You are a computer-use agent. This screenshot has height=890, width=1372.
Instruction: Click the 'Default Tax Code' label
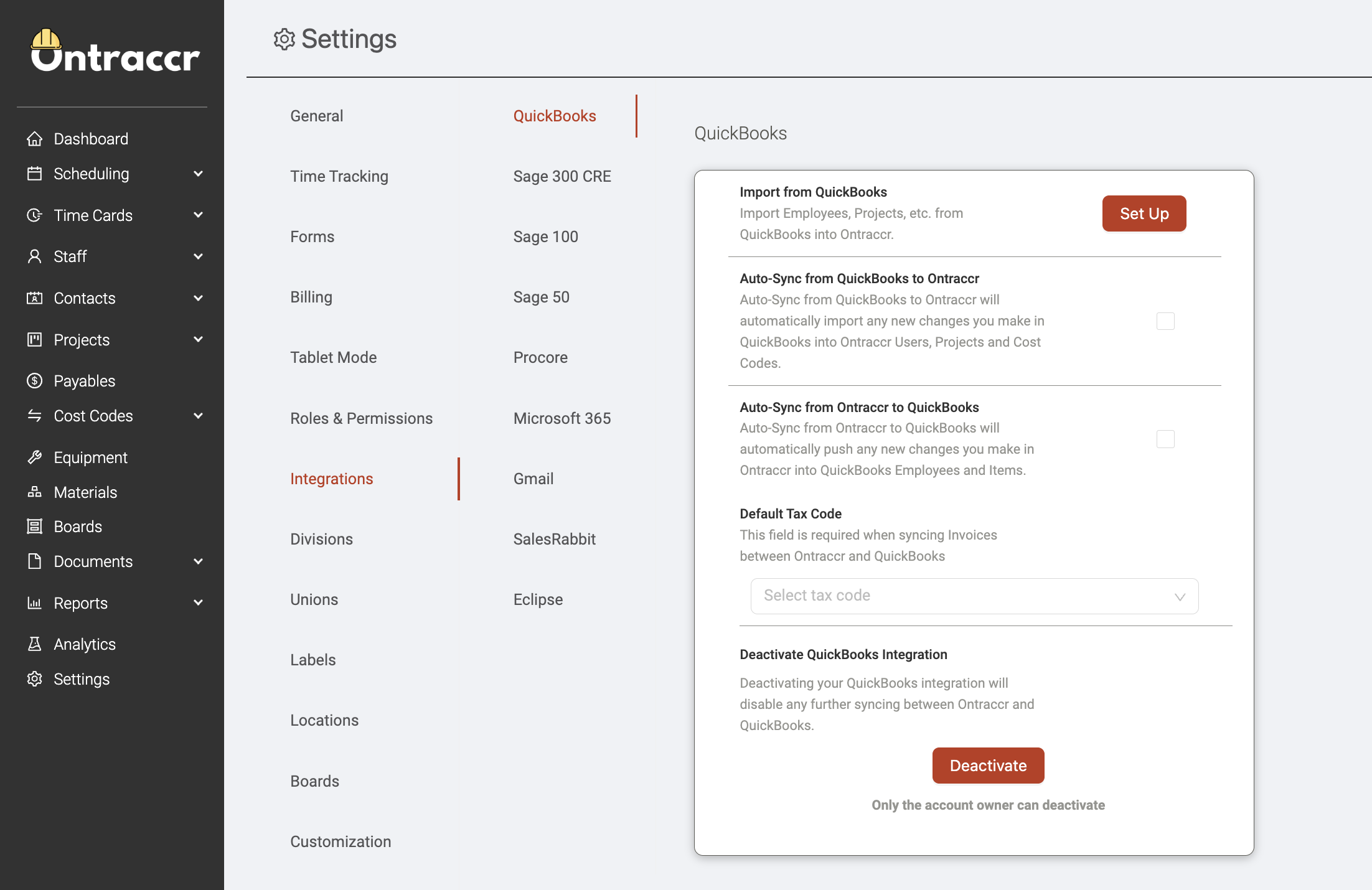791,513
